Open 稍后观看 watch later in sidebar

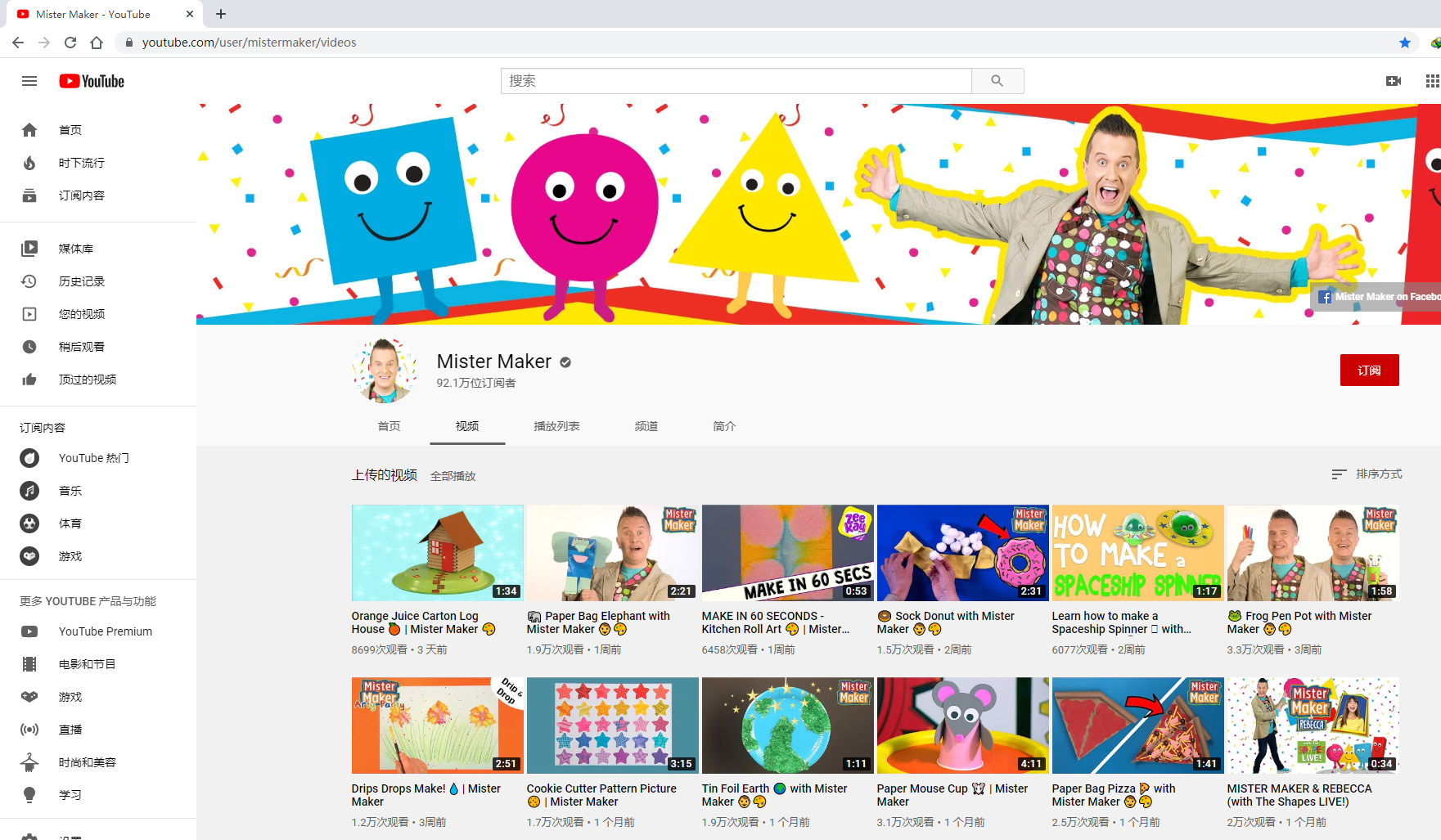pyautogui.click(x=98, y=347)
